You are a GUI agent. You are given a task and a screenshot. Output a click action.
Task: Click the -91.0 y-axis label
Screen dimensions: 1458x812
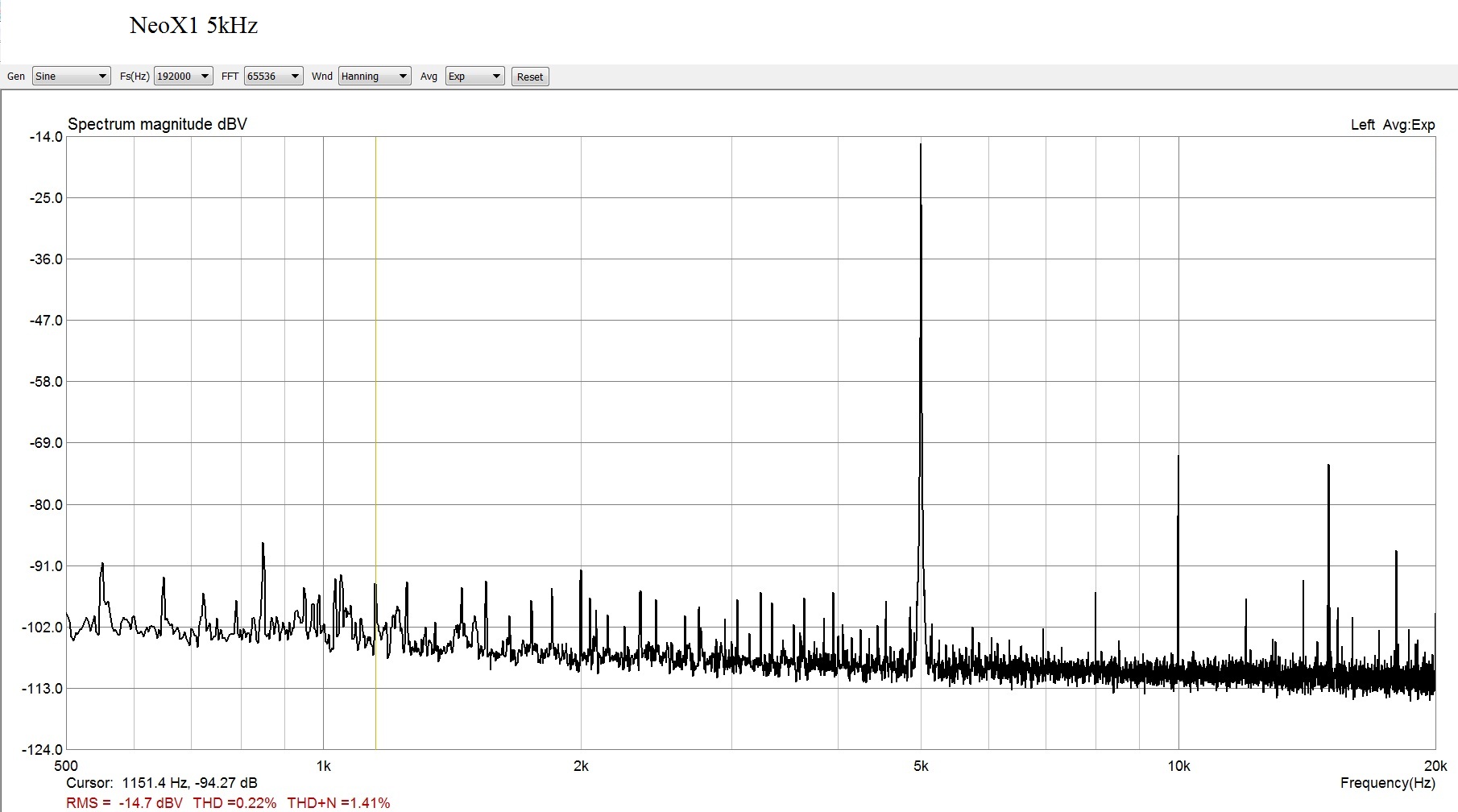coord(46,566)
